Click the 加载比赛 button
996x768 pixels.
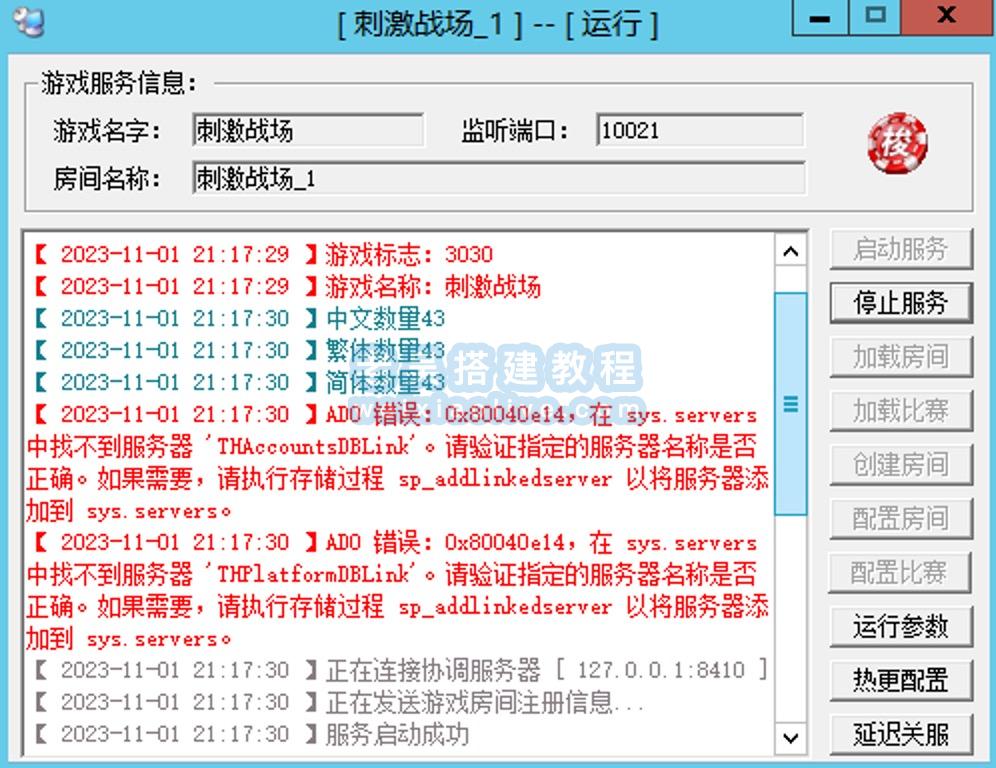pos(900,411)
